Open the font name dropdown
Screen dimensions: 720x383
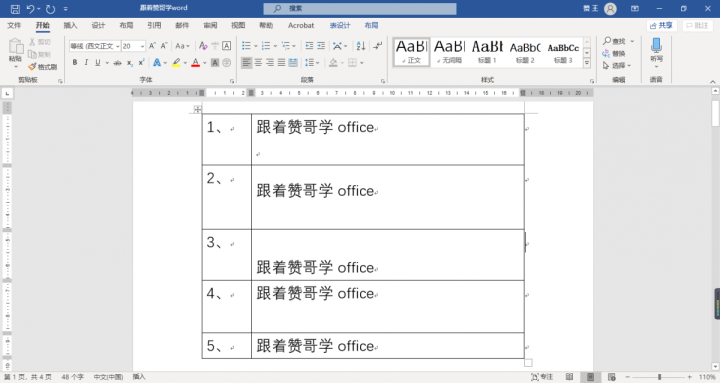coord(118,46)
